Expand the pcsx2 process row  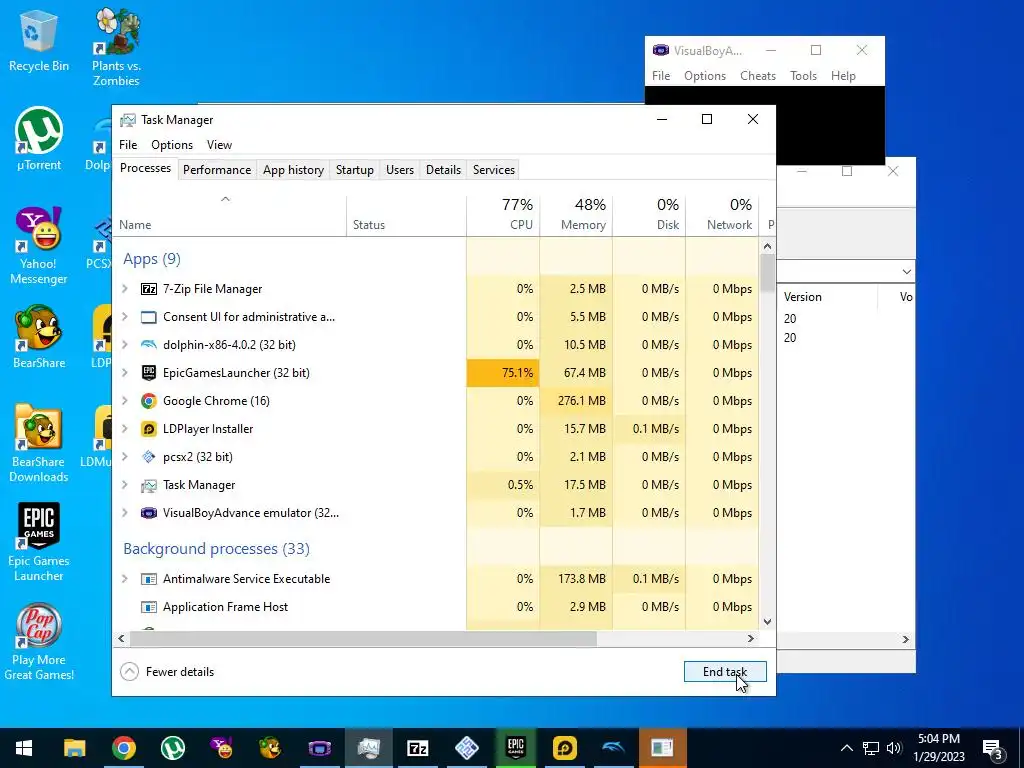(125, 457)
